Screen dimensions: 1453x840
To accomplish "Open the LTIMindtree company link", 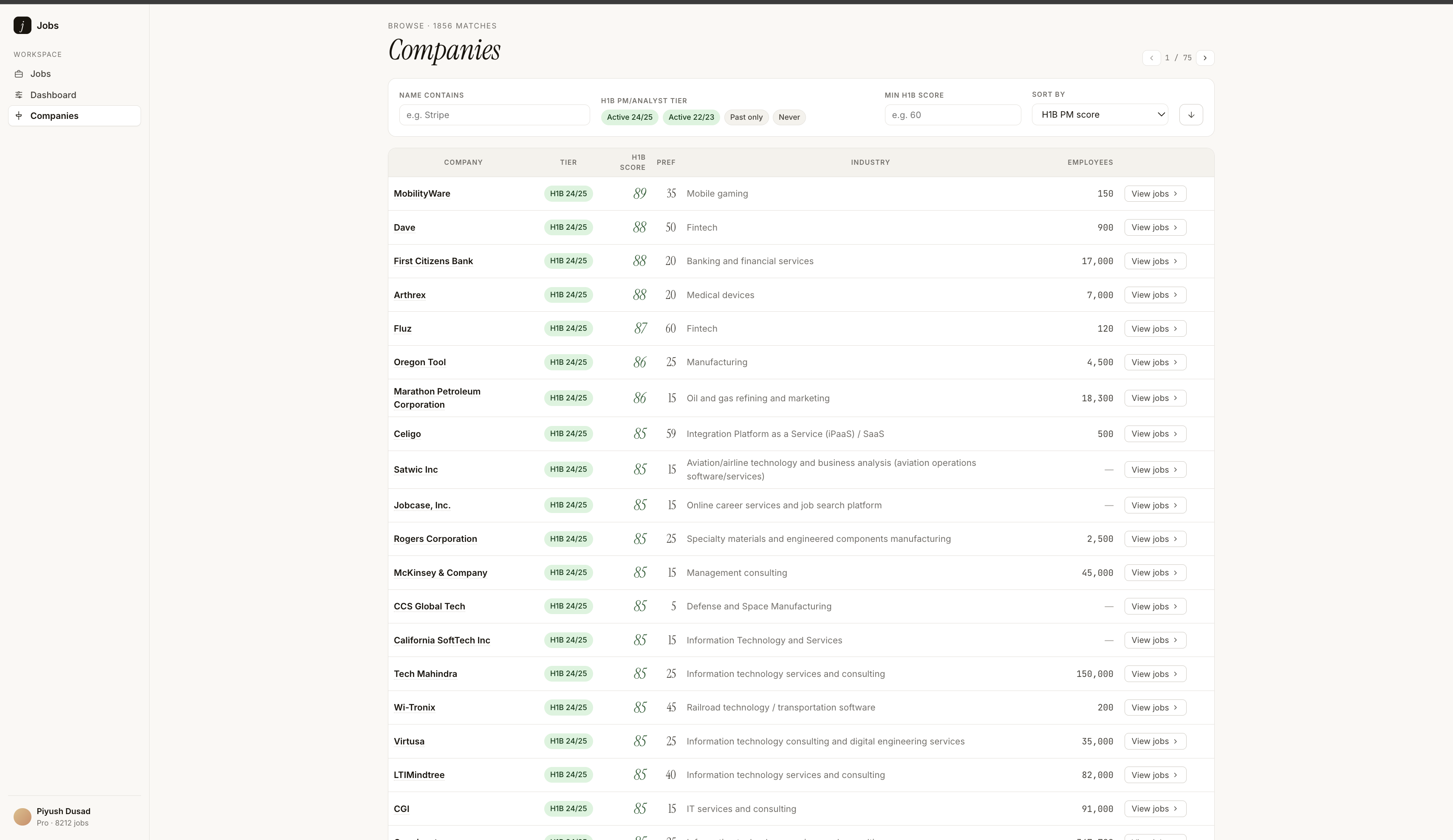I will 419,775.
